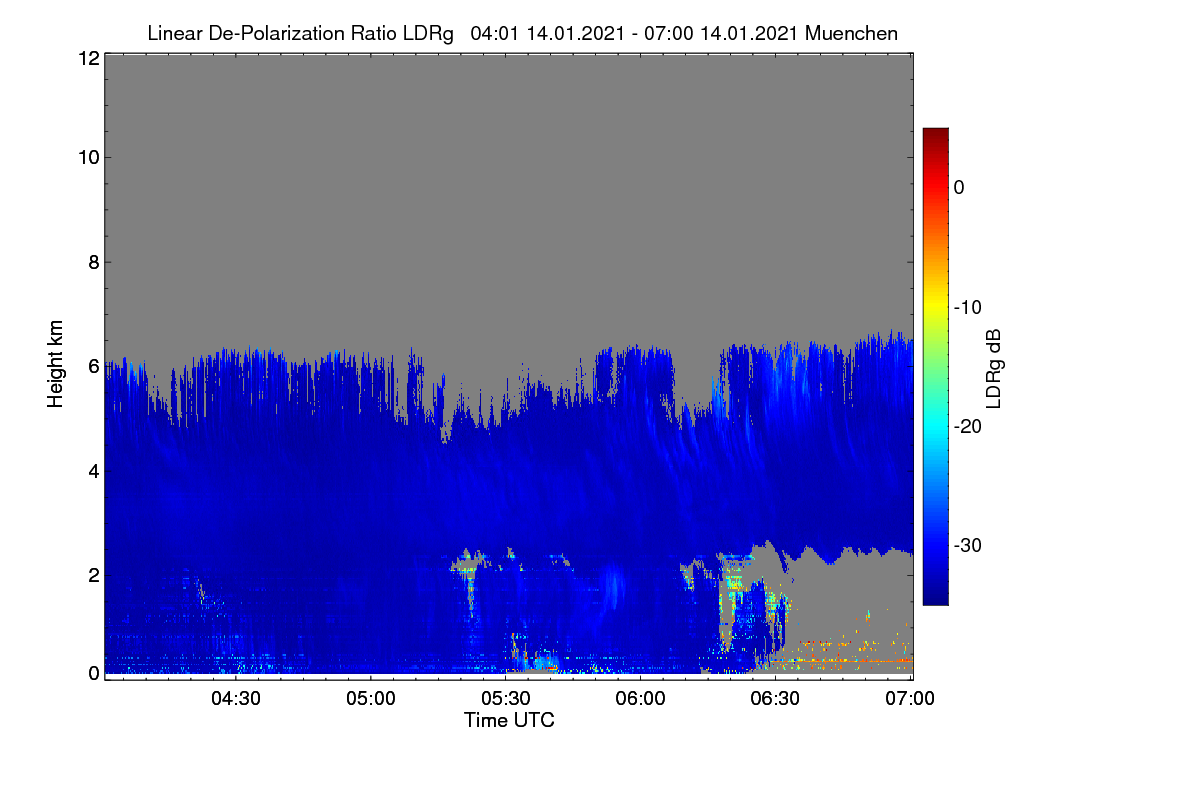Click the colorbar tick label -20
The height and width of the screenshot is (800, 1200).
tap(966, 426)
